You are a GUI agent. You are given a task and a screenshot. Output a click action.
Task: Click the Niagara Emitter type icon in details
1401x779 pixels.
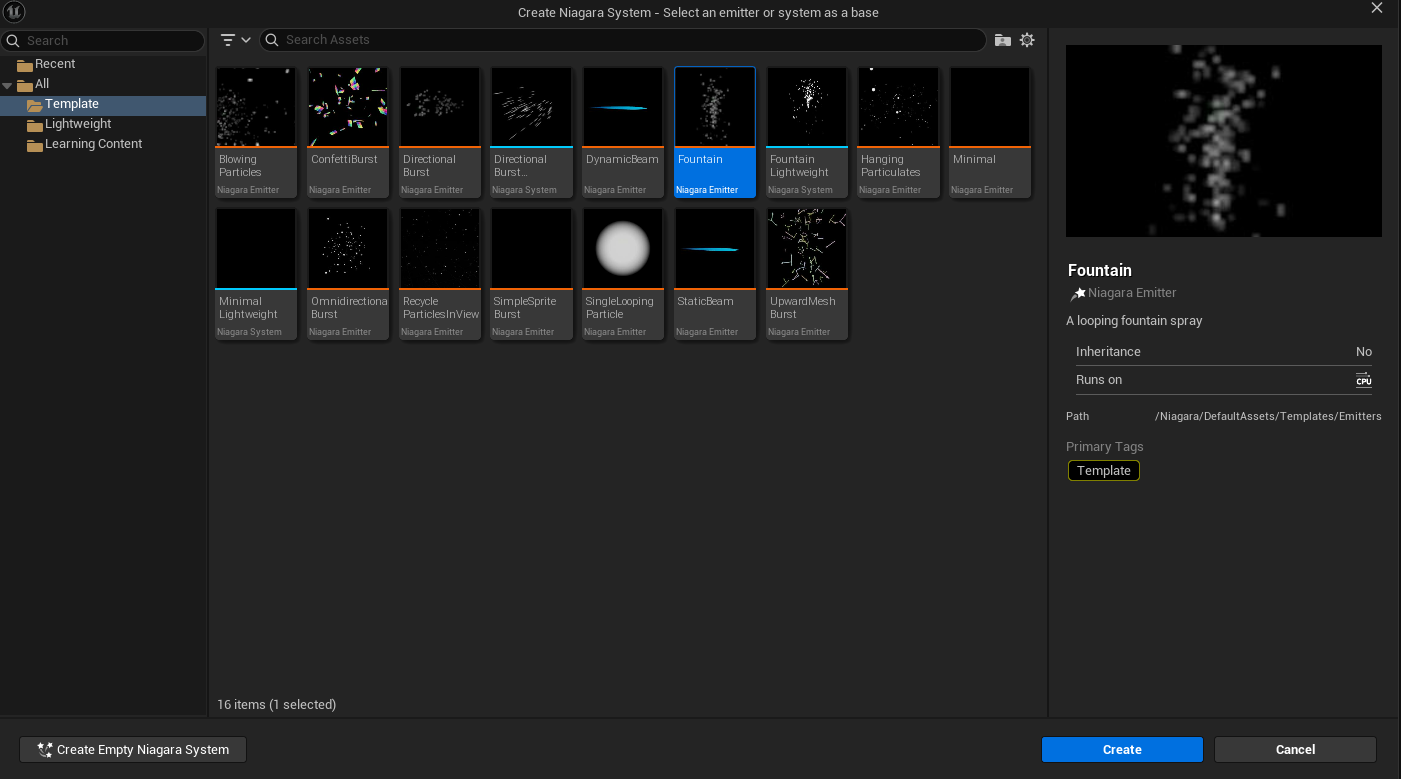[x=1077, y=294]
